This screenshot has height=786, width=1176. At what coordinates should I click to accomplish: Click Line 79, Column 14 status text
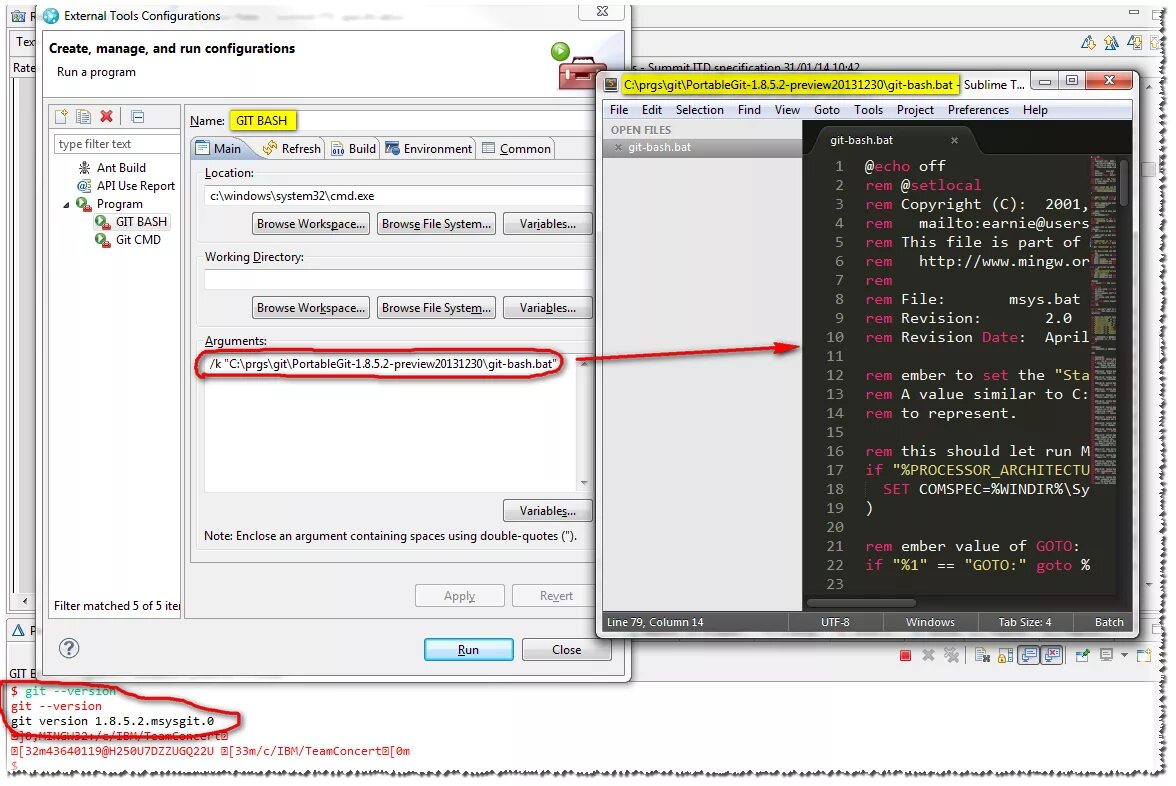pyautogui.click(x=655, y=622)
